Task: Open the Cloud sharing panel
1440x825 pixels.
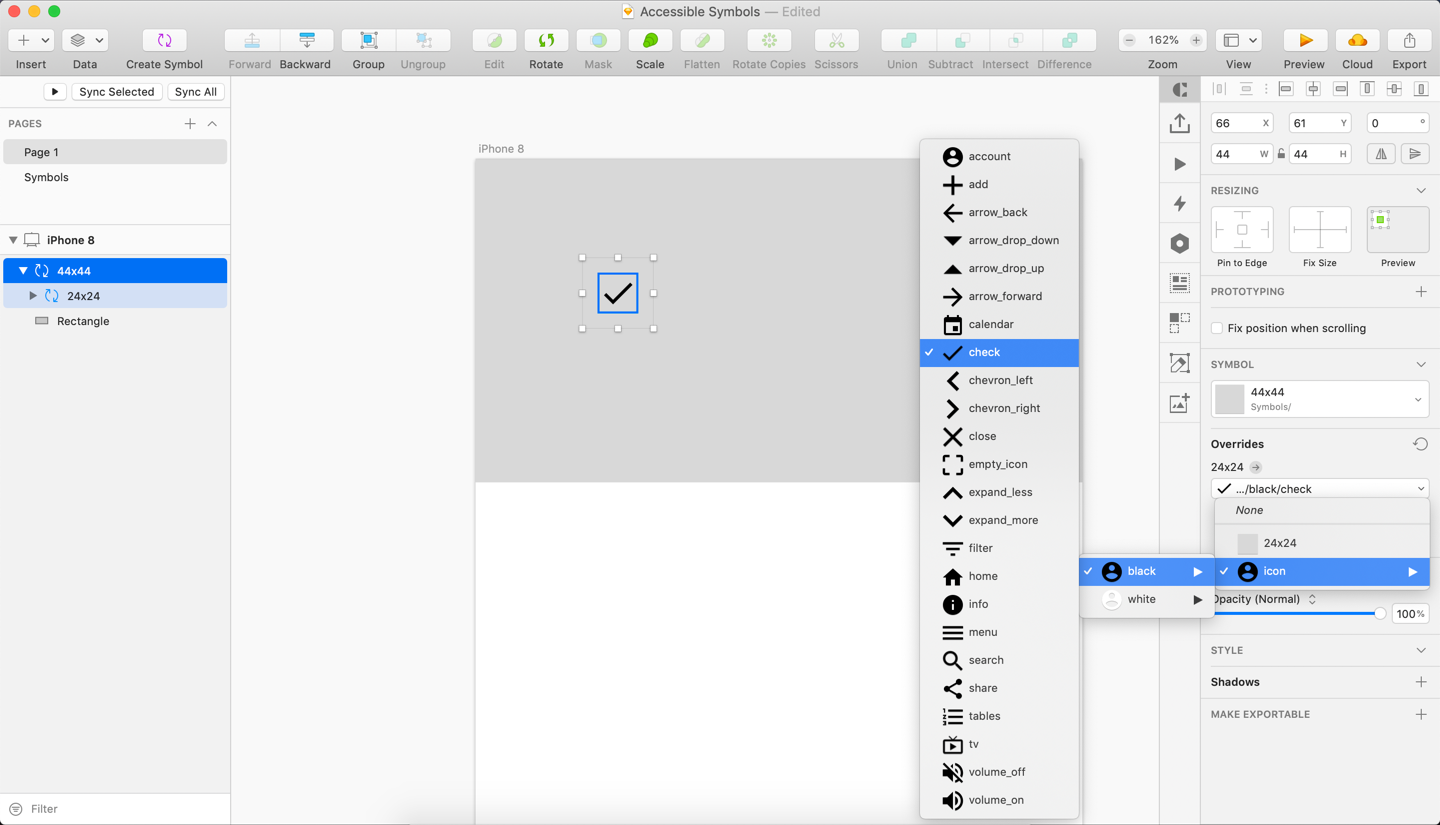Action: click(1357, 38)
